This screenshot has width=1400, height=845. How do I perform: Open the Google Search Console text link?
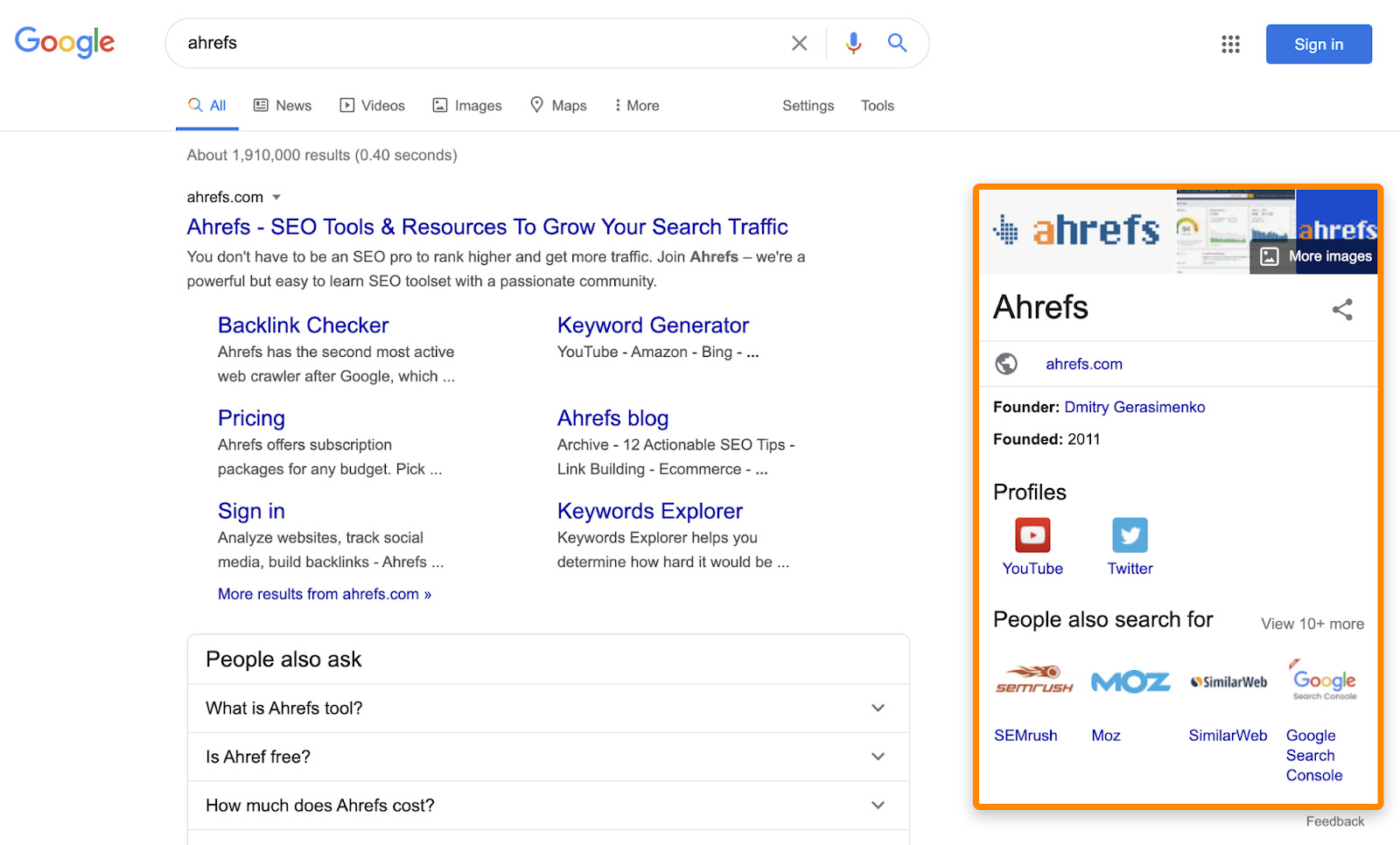pyautogui.click(x=1314, y=756)
